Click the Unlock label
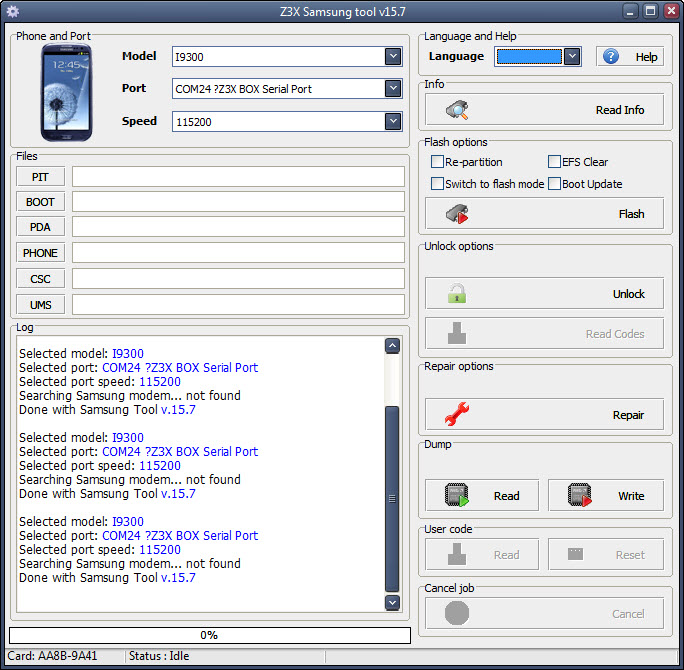 (x=629, y=294)
